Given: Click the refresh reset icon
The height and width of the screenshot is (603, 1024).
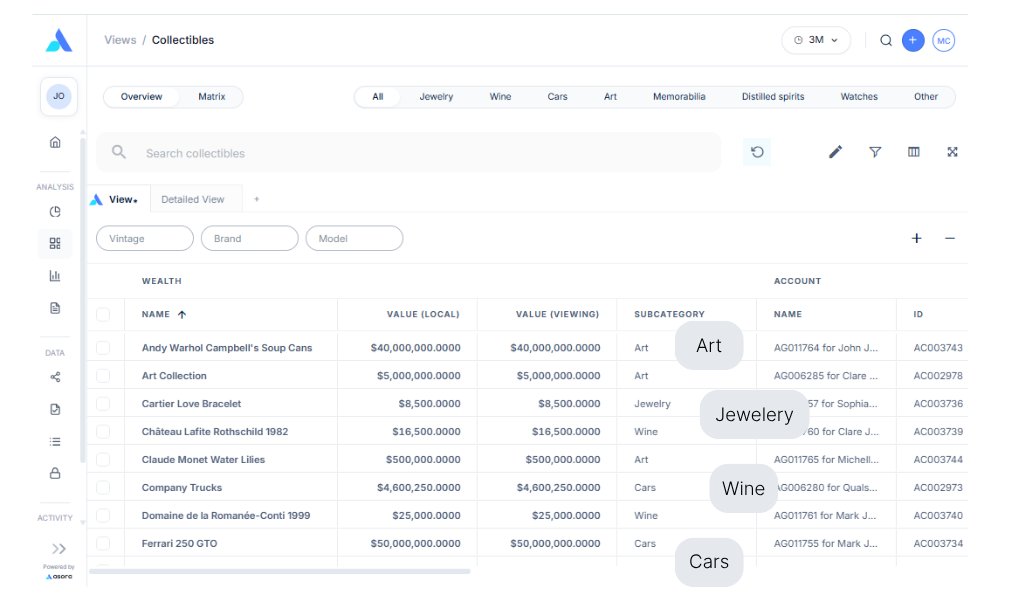Looking at the screenshot, I should pyautogui.click(x=757, y=152).
